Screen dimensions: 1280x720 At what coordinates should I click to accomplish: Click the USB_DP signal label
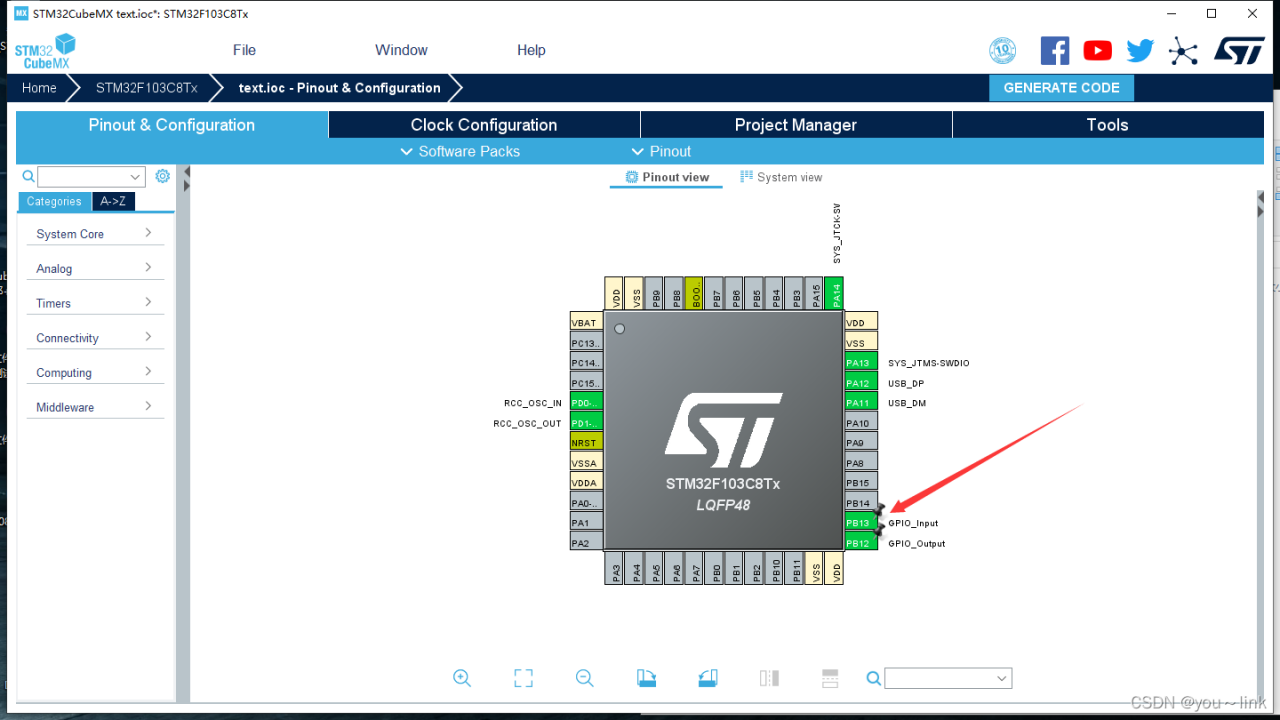click(x=906, y=383)
